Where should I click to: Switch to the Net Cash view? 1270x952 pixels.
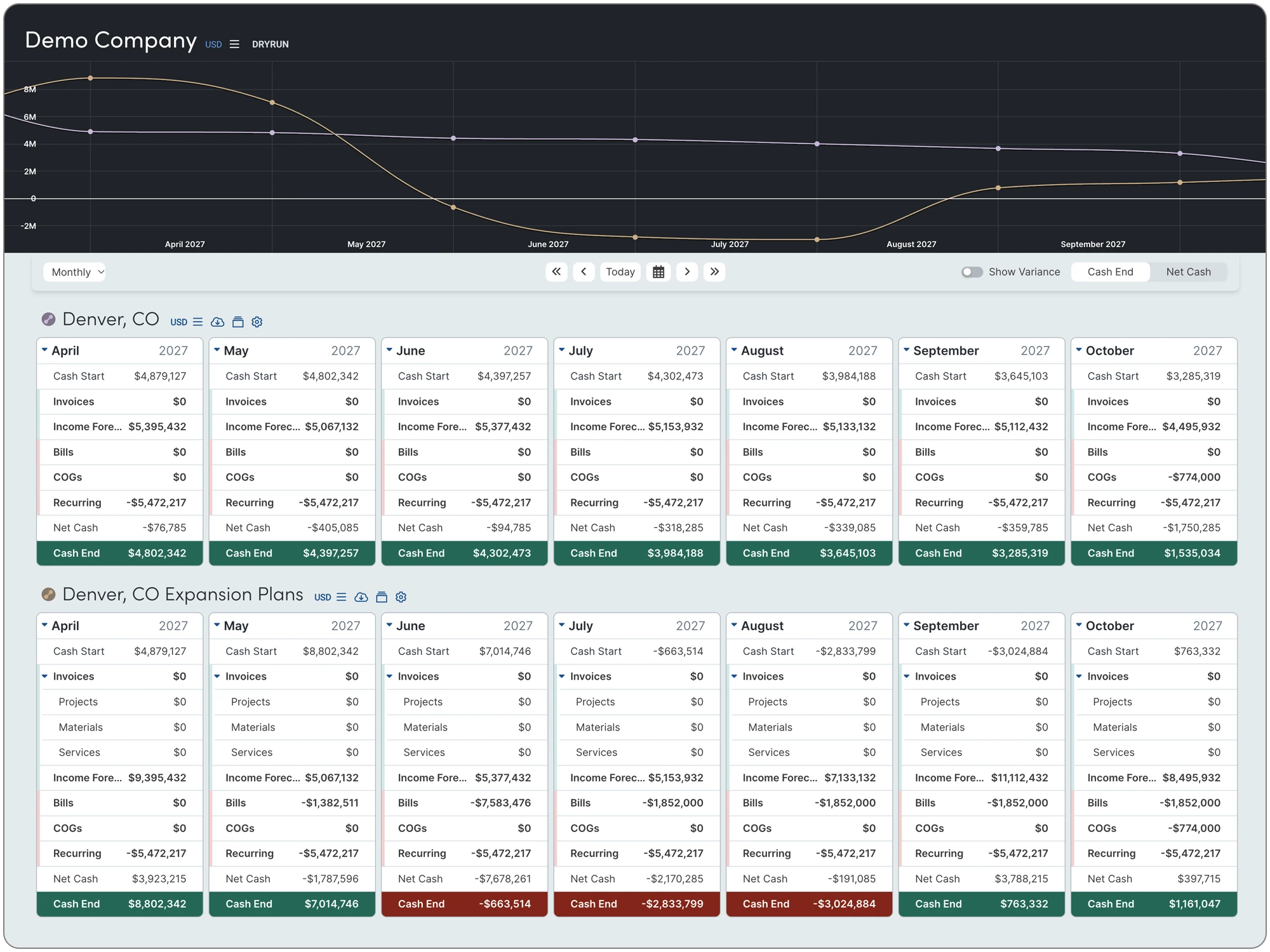[x=1188, y=272]
